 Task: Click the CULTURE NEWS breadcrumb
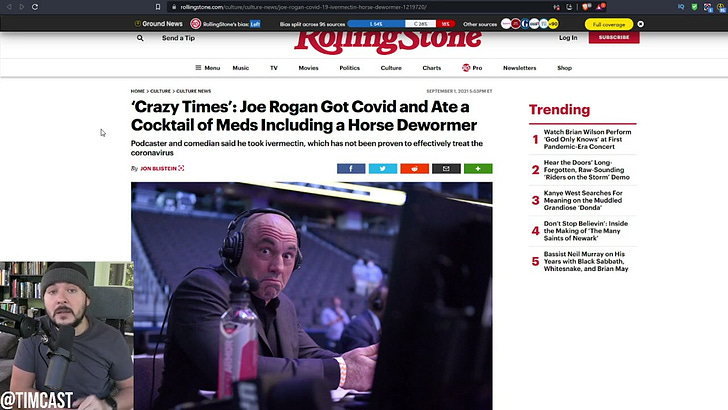pos(194,91)
